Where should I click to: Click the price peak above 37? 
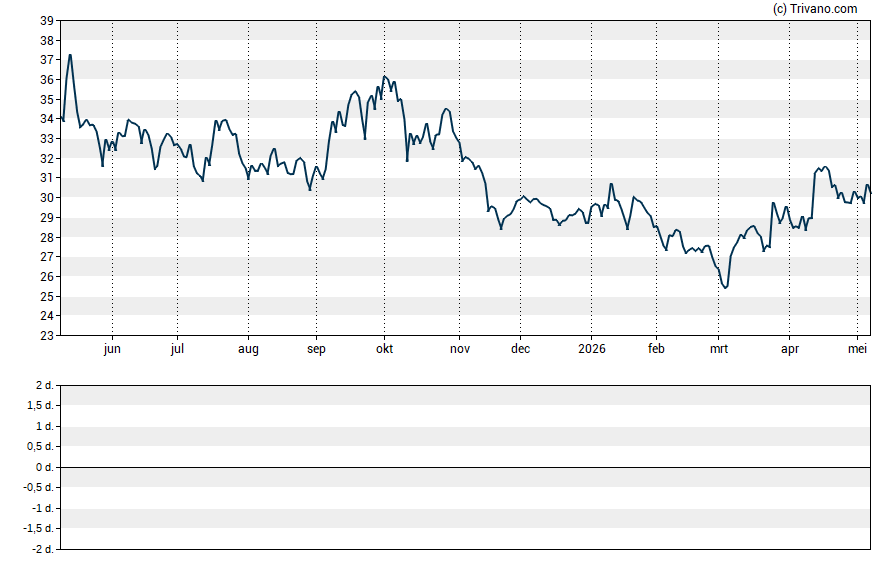point(70,55)
